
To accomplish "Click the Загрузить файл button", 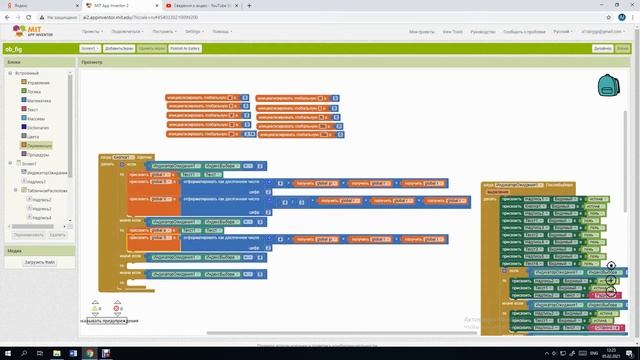I will 40,262.
